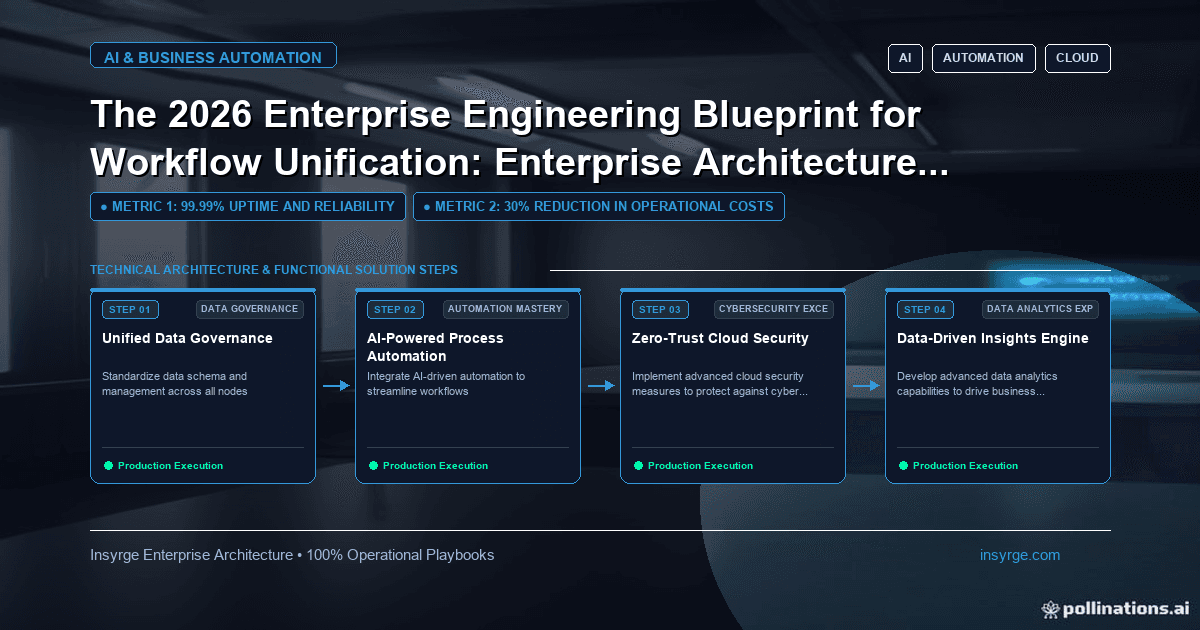Click the AI & BUSINESS AUTOMATION category badge

click(213, 57)
